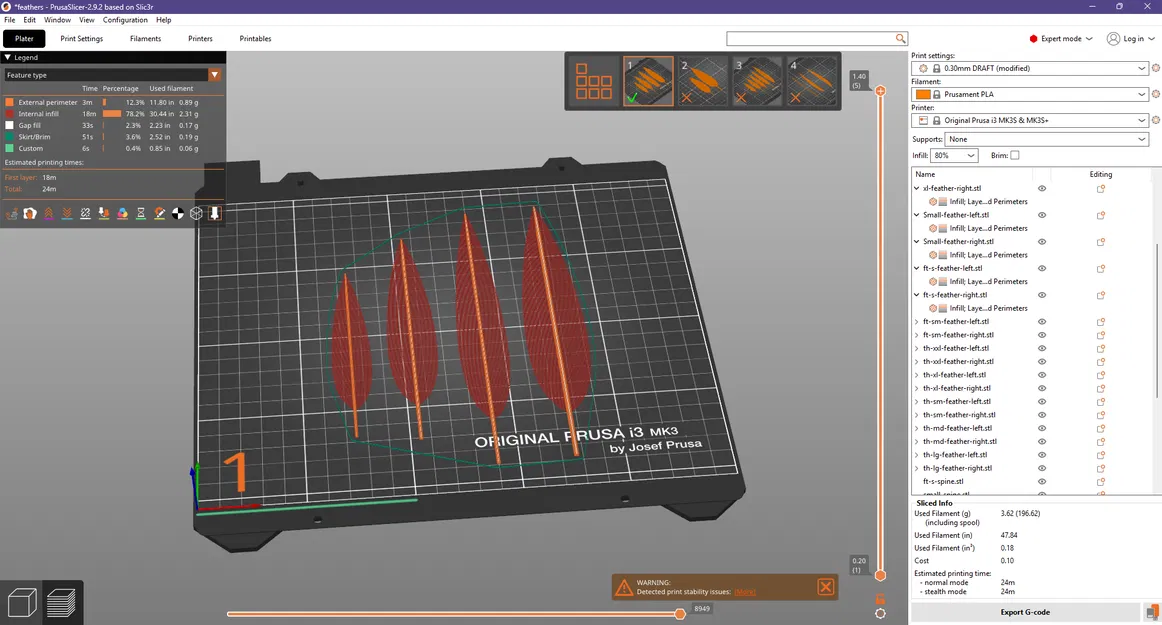Collapse xl-feather-right.stl tree node

click(x=917, y=188)
